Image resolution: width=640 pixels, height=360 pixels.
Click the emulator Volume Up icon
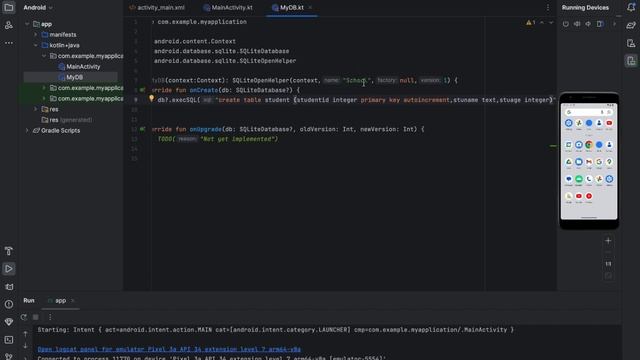click(577, 24)
